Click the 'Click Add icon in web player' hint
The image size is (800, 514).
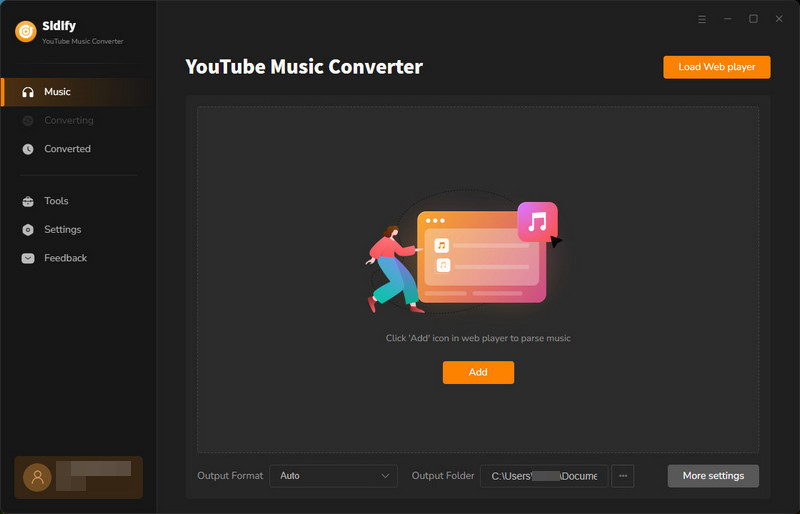point(478,338)
